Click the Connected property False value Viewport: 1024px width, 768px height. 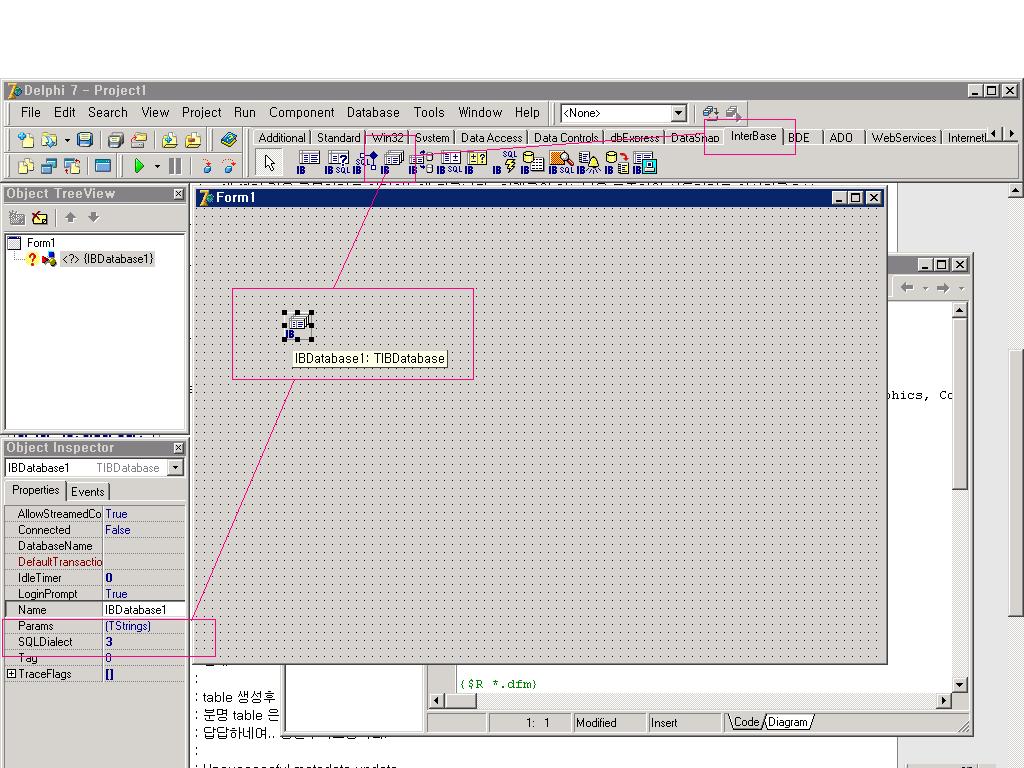click(x=144, y=530)
